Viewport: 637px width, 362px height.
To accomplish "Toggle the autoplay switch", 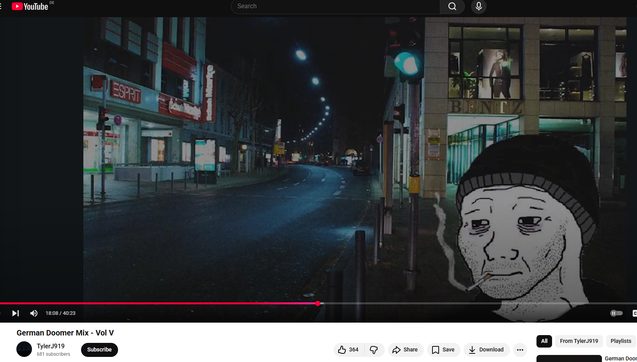I will [616, 313].
